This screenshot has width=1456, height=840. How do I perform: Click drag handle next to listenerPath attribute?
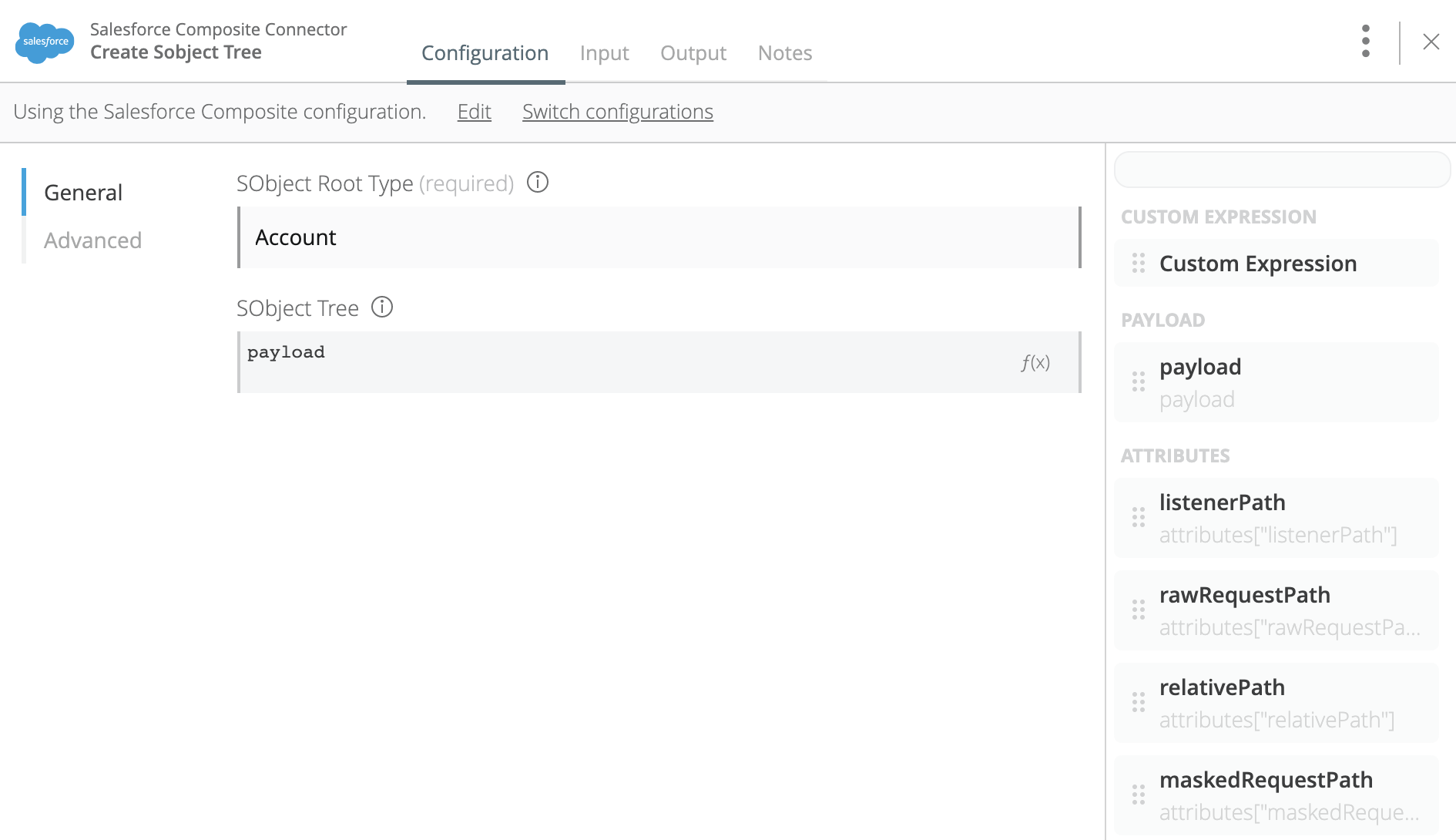[1138, 518]
